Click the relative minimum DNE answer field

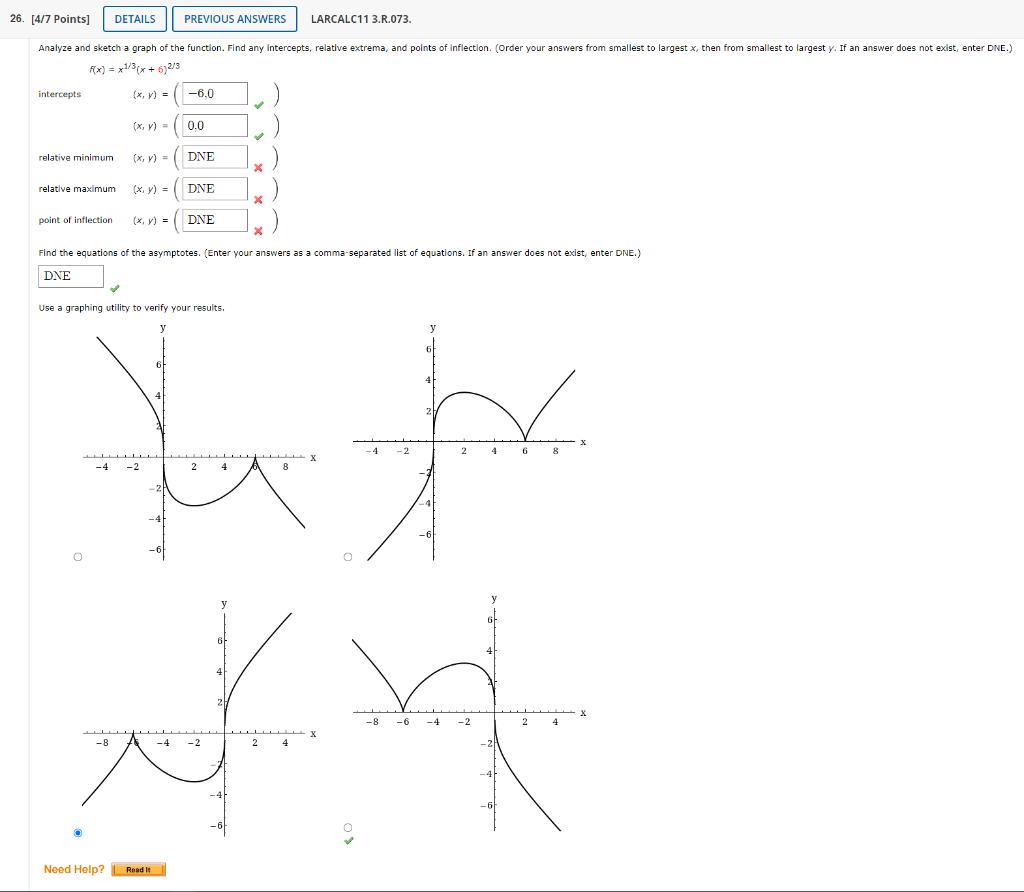coord(213,156)
